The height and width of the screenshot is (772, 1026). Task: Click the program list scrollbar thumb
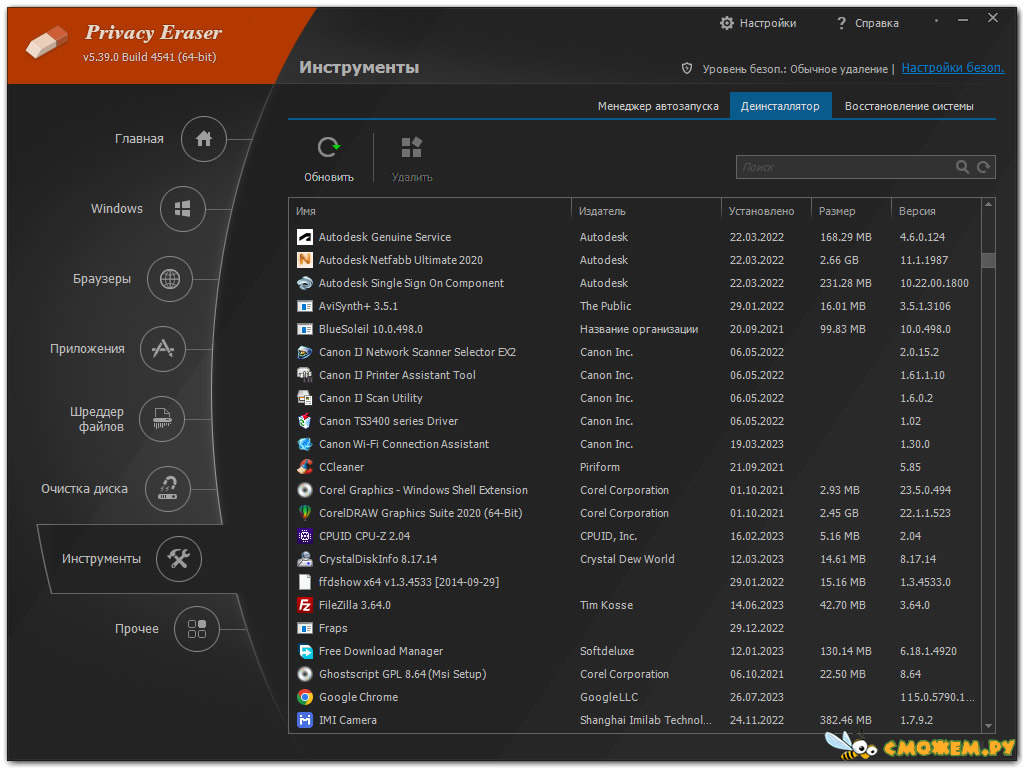[988, 260]
